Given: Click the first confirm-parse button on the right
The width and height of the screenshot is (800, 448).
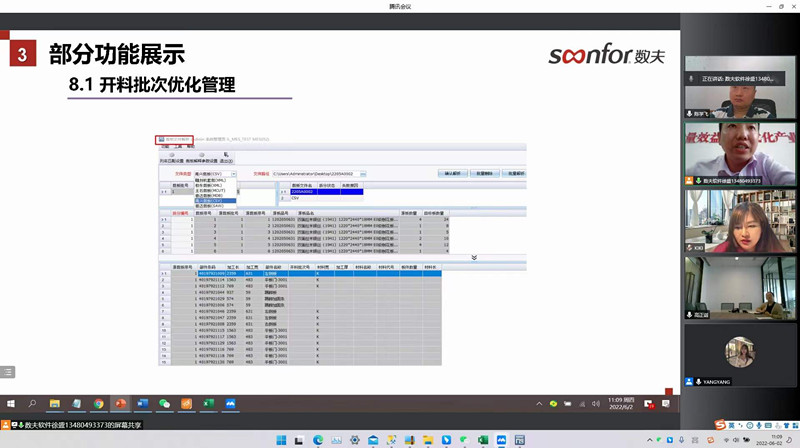Looking at the screenshot, I should 453,173.
